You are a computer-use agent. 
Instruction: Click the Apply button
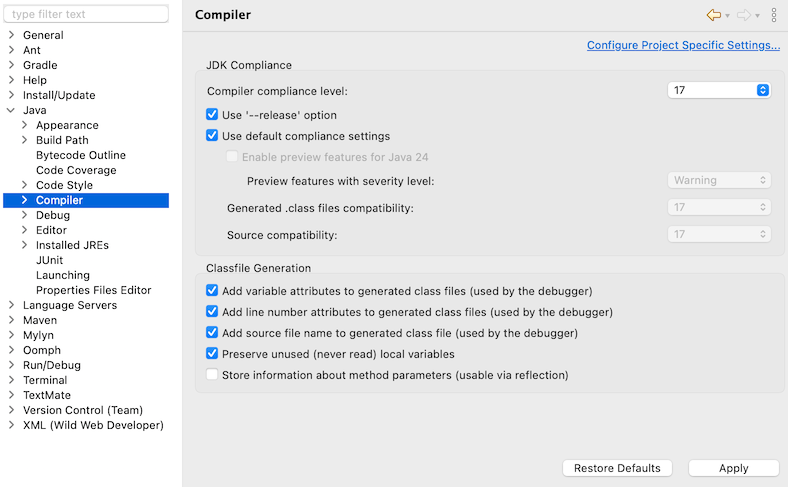[x=733, y=468]
